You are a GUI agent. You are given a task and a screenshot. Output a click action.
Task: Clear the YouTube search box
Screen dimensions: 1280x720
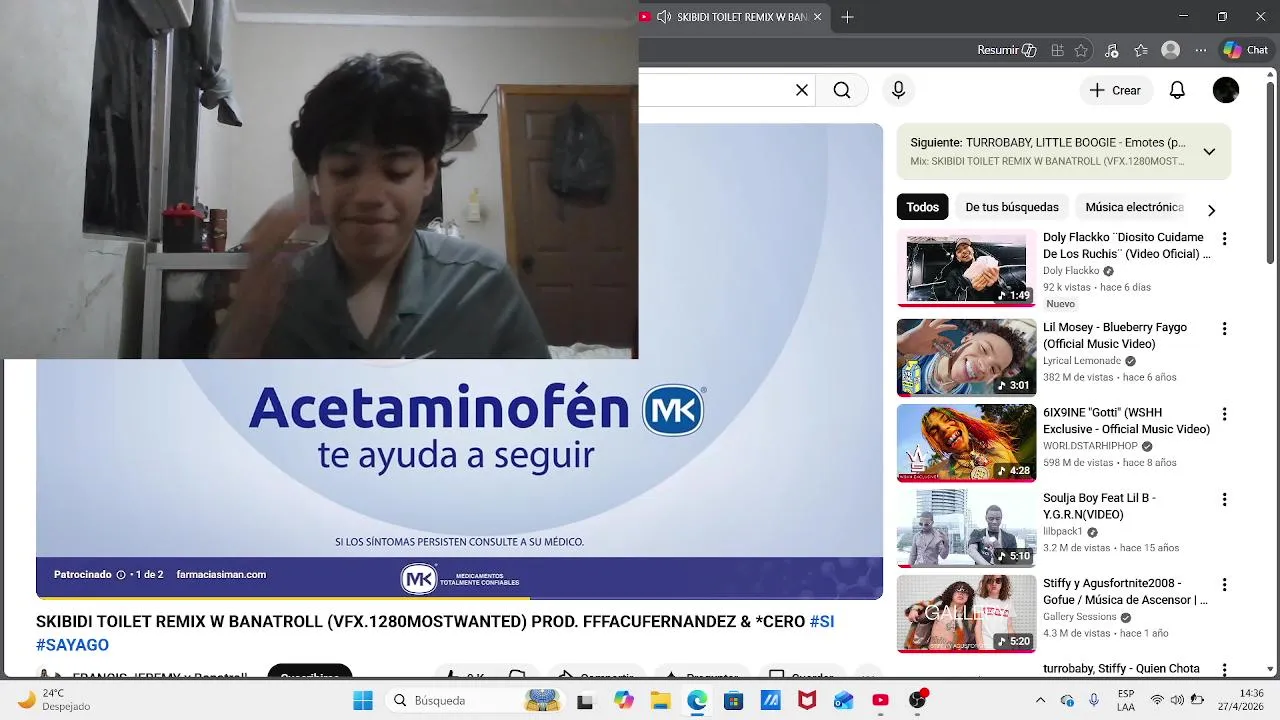802,90
